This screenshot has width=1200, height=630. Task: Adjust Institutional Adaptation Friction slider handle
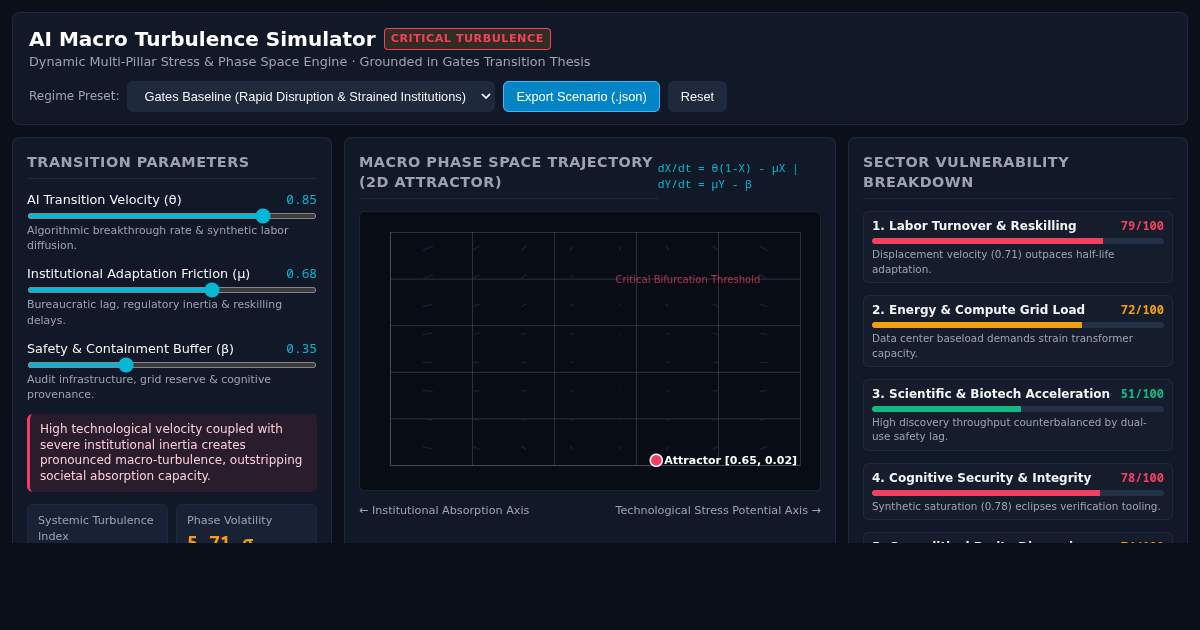[212, 290]
